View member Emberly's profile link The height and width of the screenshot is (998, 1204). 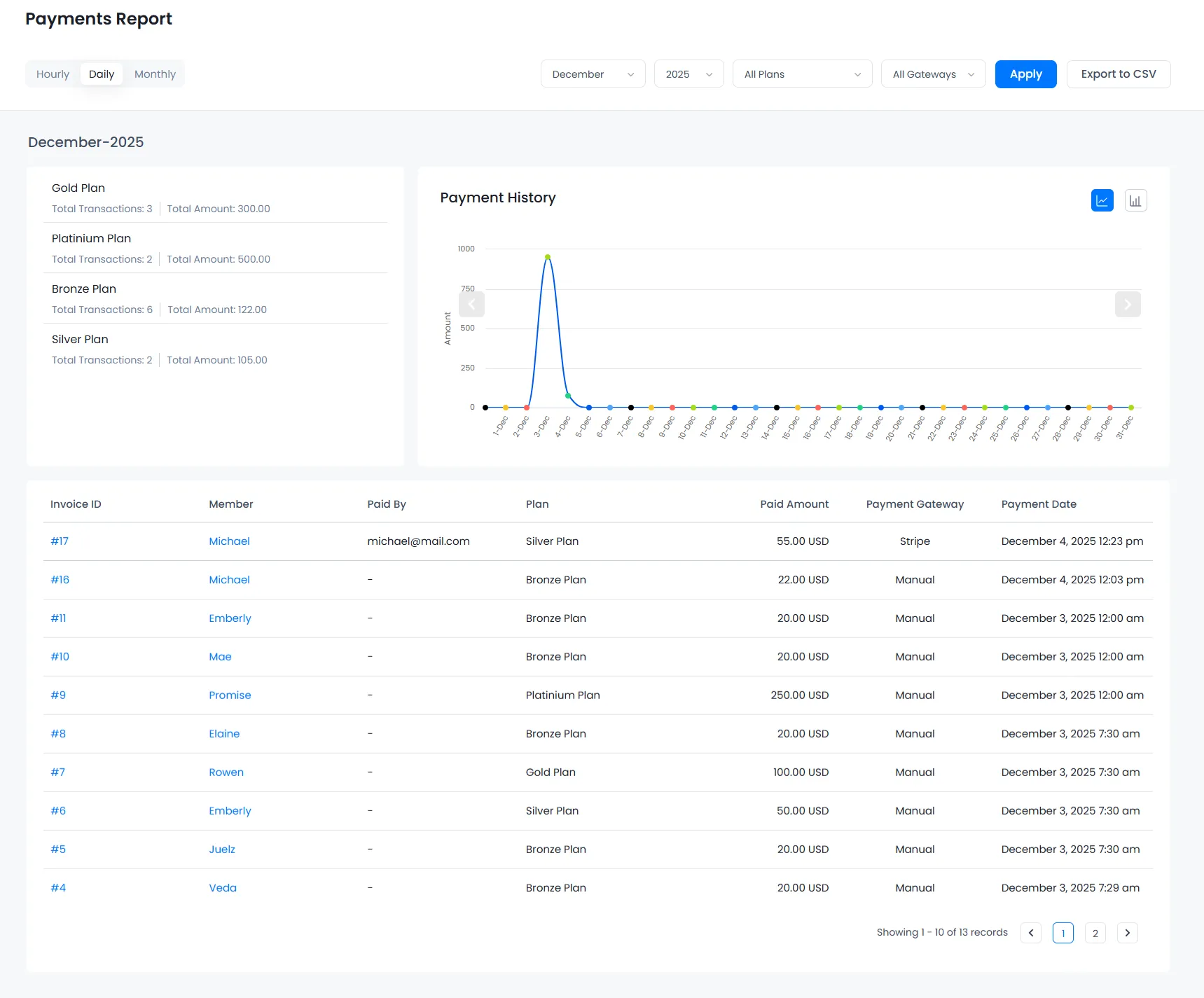tap(230, 618)
